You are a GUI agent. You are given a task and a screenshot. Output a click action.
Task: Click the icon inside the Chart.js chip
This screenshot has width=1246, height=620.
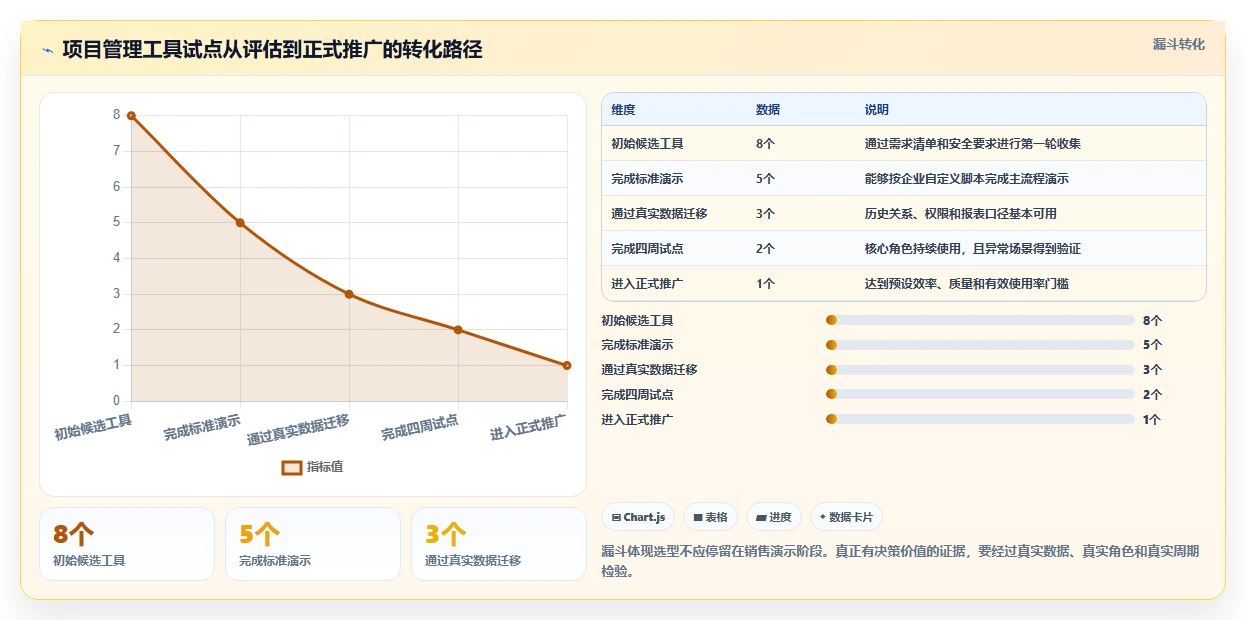tap(616, 517)
